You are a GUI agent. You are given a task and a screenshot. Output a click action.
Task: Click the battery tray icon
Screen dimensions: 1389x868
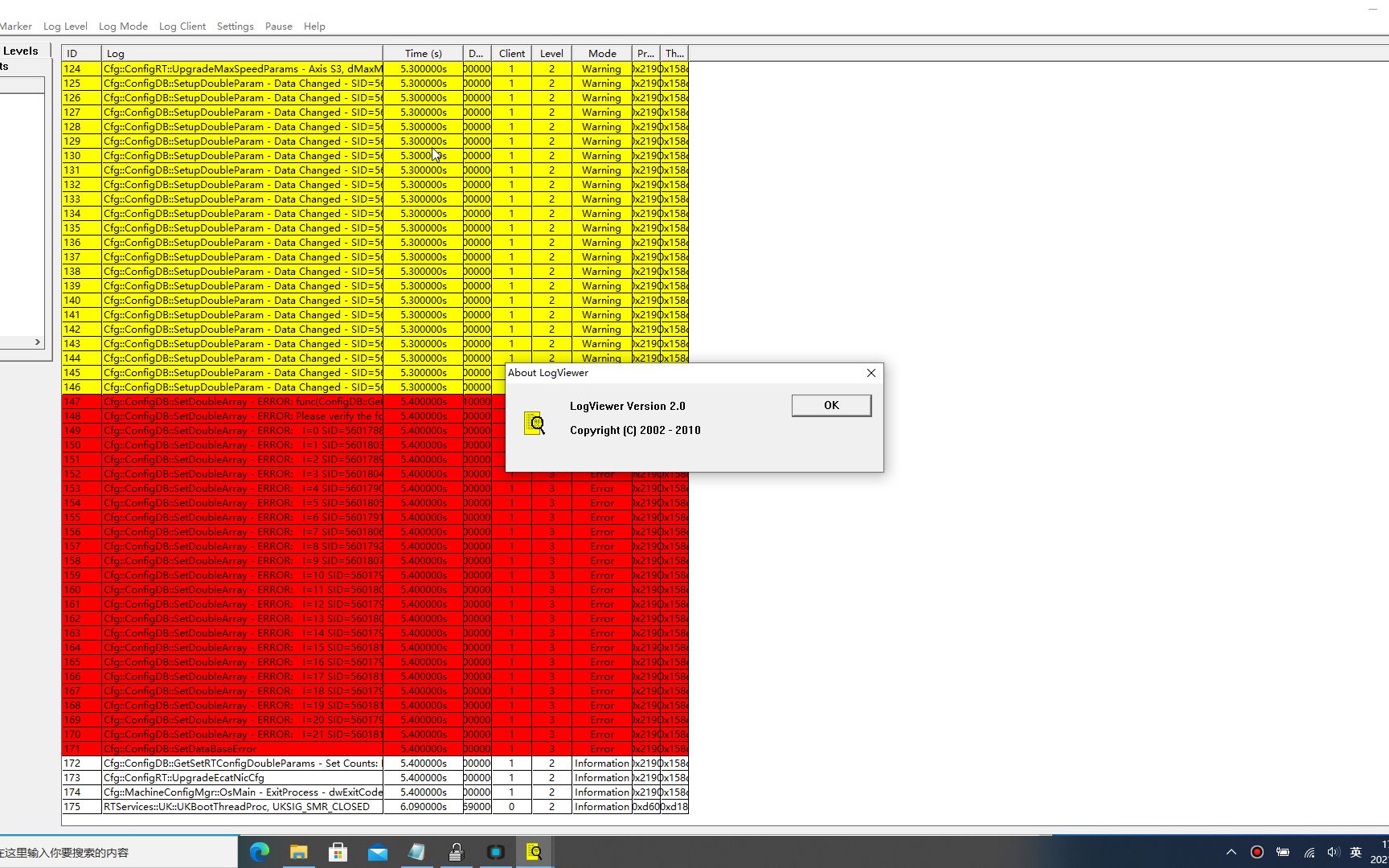[x=1283, y=852]
